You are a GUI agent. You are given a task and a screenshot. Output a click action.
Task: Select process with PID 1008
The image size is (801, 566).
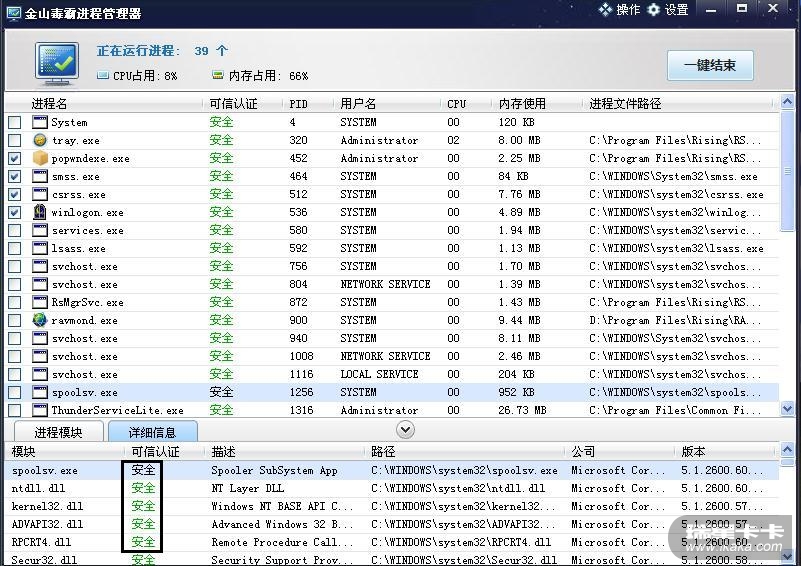click(391, 356)
